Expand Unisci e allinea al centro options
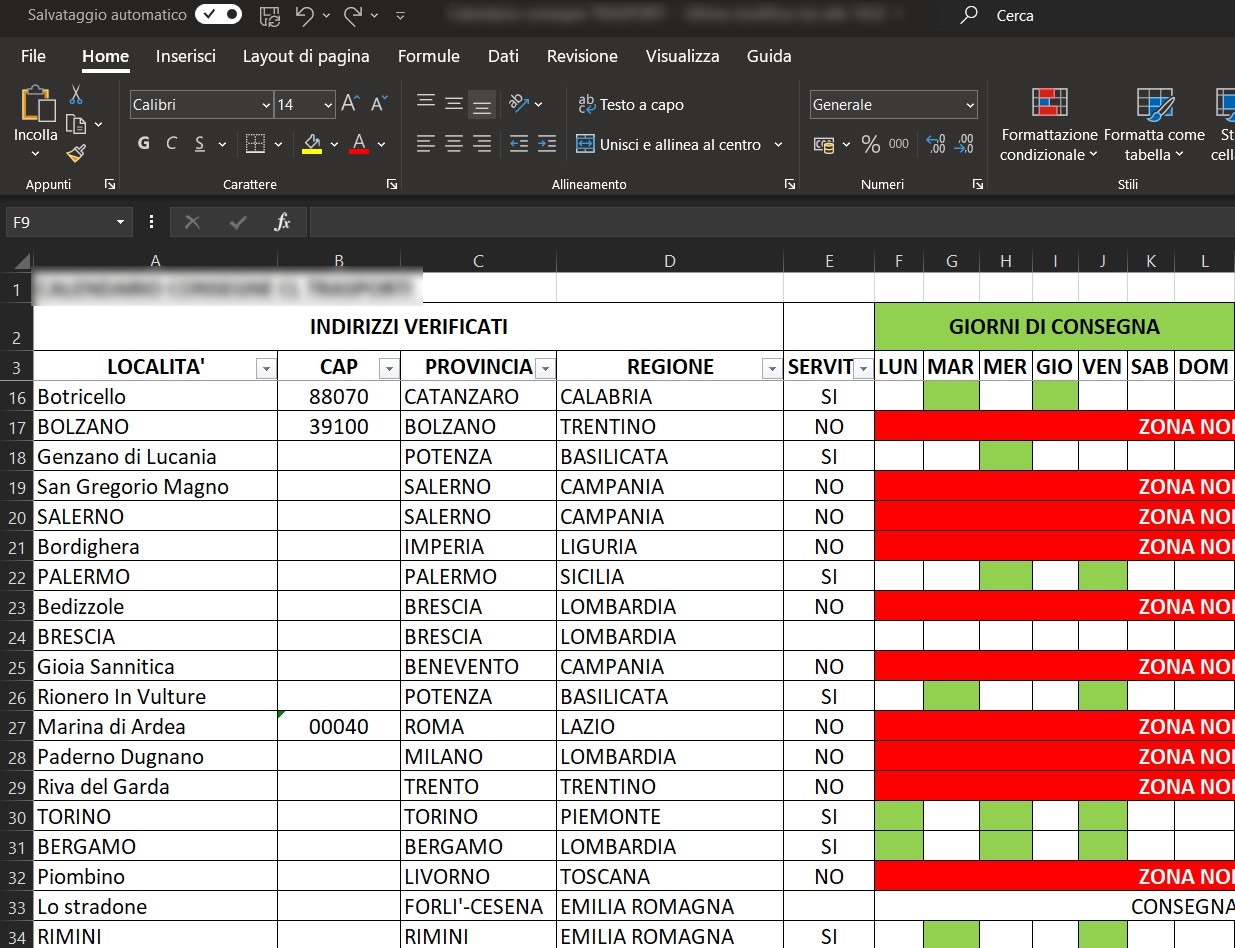This screenshot has height=948, width=1235. point(779,144)
